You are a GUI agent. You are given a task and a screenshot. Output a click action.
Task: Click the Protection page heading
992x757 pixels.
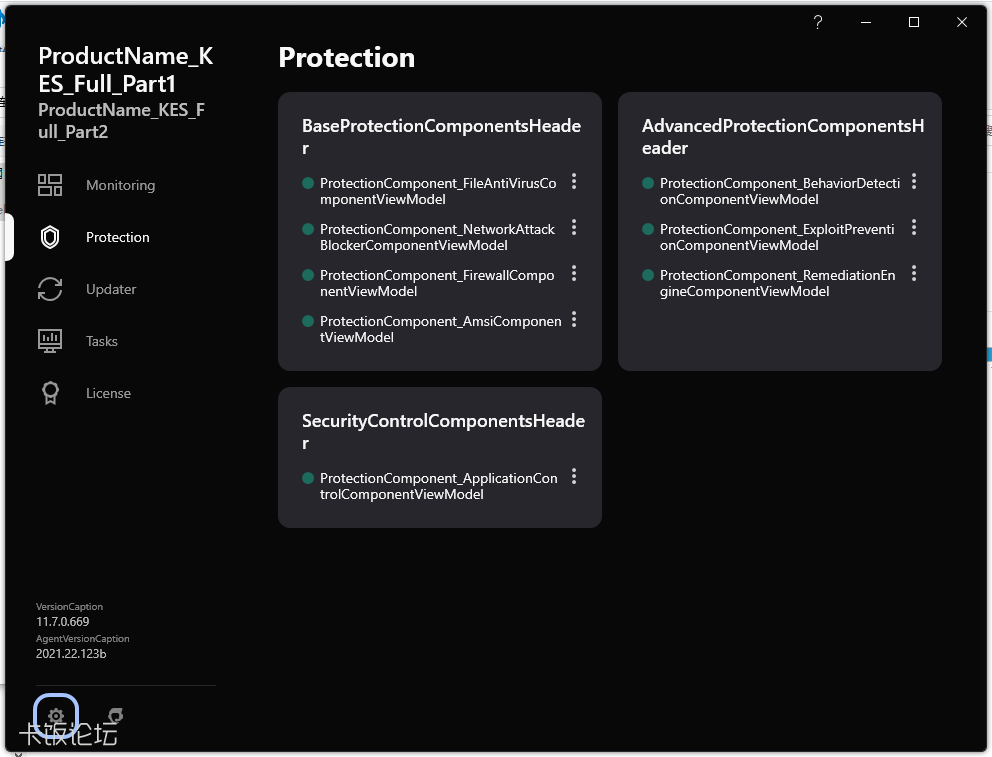pyautogui.click(x=347, y=58)
